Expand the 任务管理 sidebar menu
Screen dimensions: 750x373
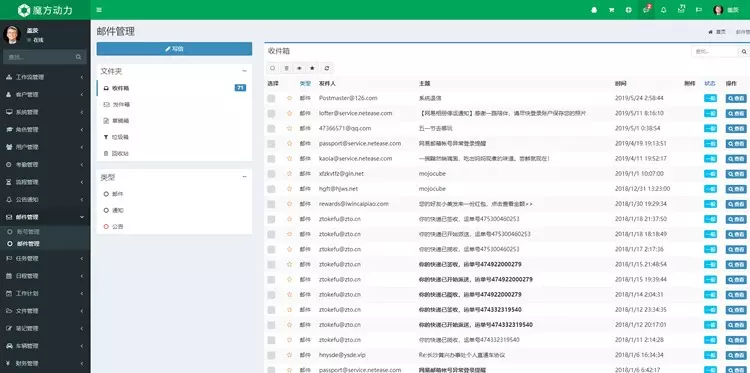(x=45, y=259)
